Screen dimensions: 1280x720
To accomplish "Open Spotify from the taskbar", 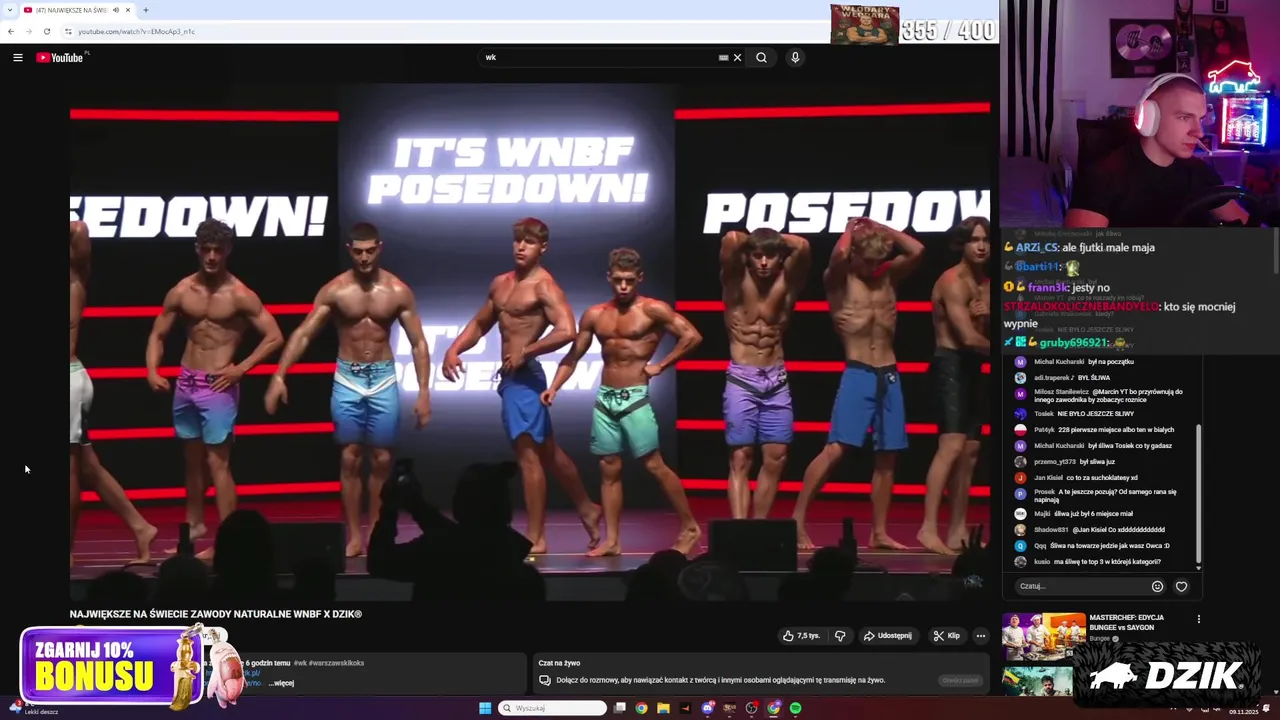I will click(x=795, y=708).
